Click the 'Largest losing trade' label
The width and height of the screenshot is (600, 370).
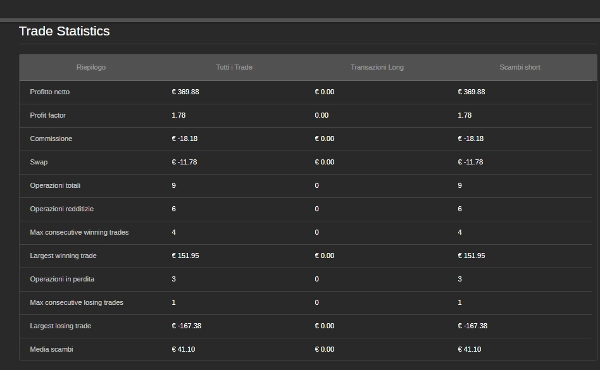click(60, 326)
